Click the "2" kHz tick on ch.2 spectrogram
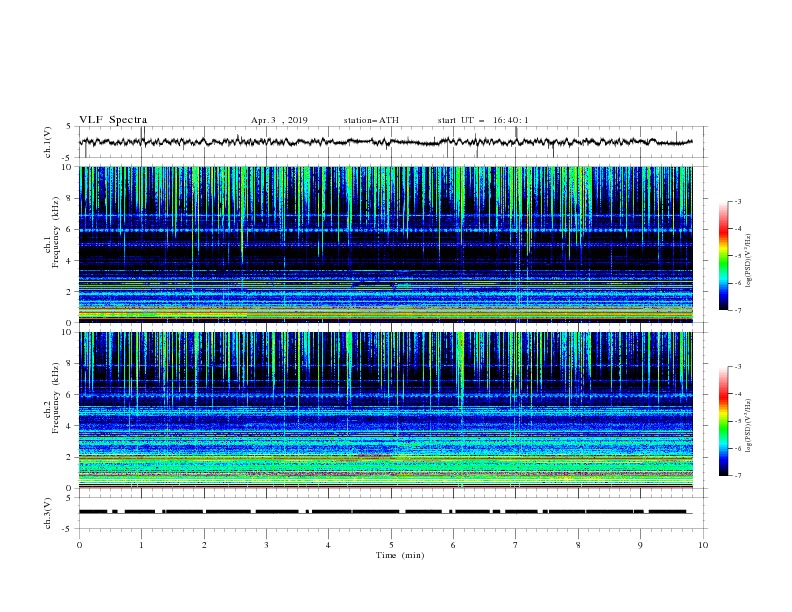Image resolution: width=792 pixels, height=612 pixels. tap(69, 457)
